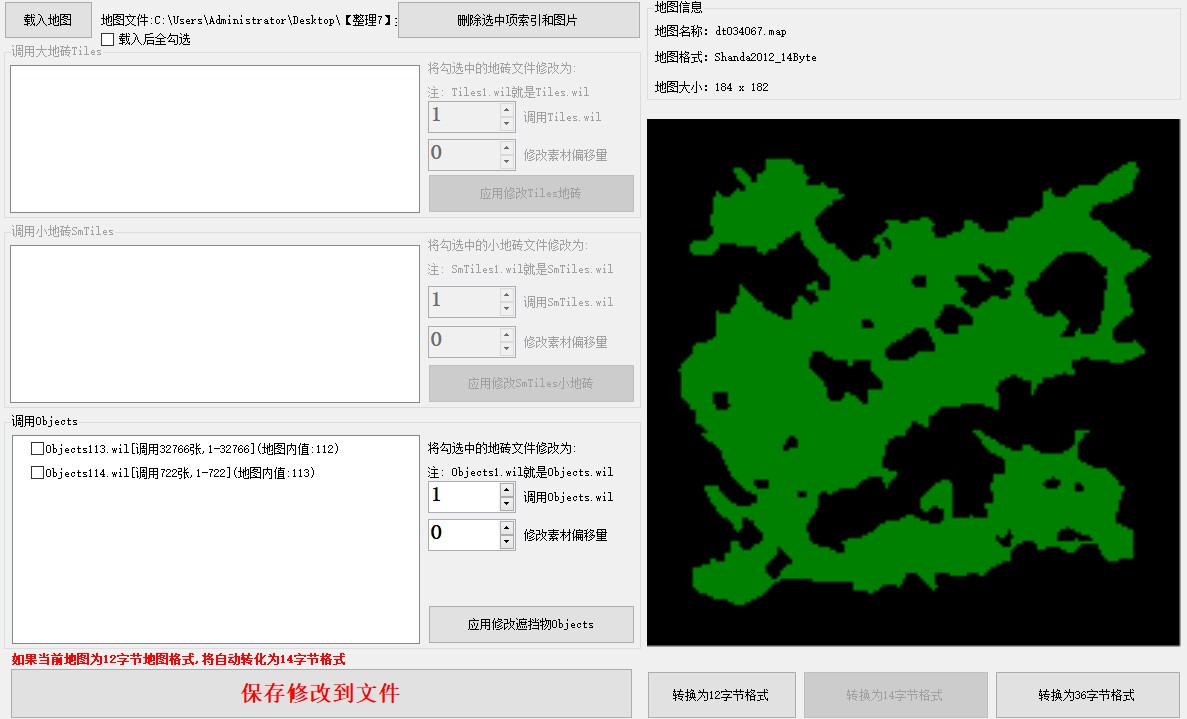The height and width of the screenshot is (719, 1187).
Task: Click 删除选中项索引和图片 button
Action: coord(518,20)
